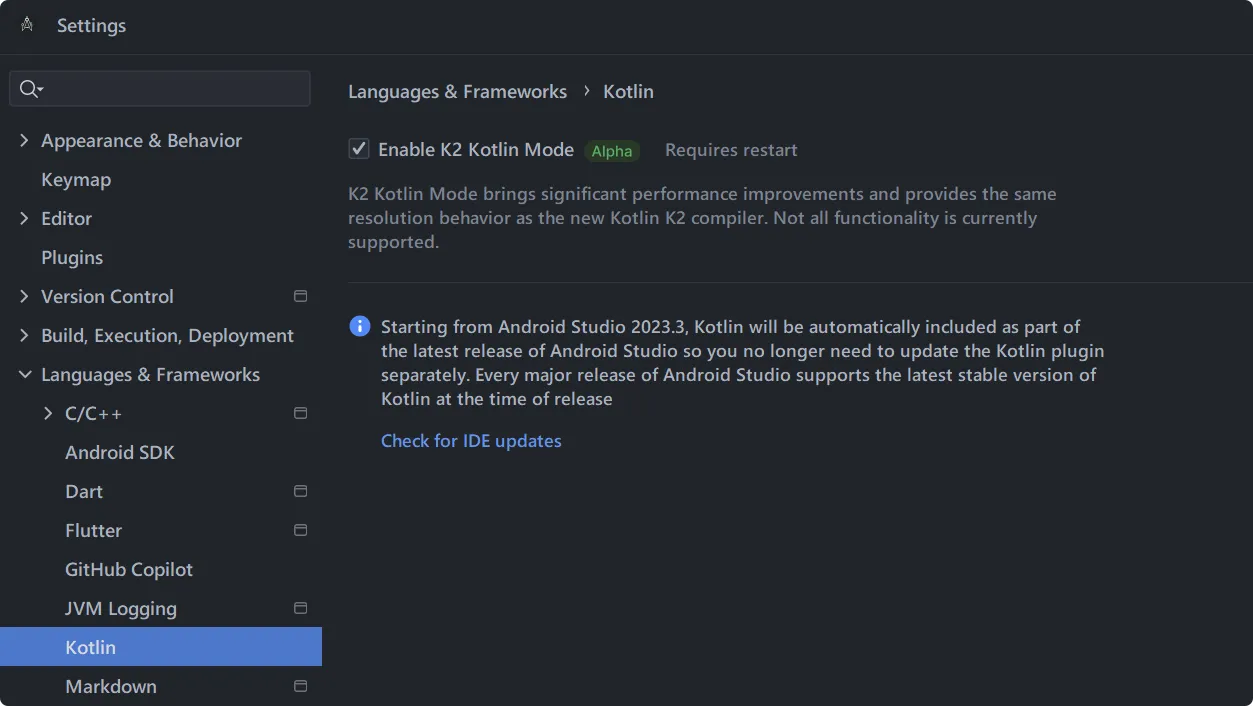
Task: Disable the Enable K2 Kotlin Mode checkbox
Action: click(x=359, y=149)
